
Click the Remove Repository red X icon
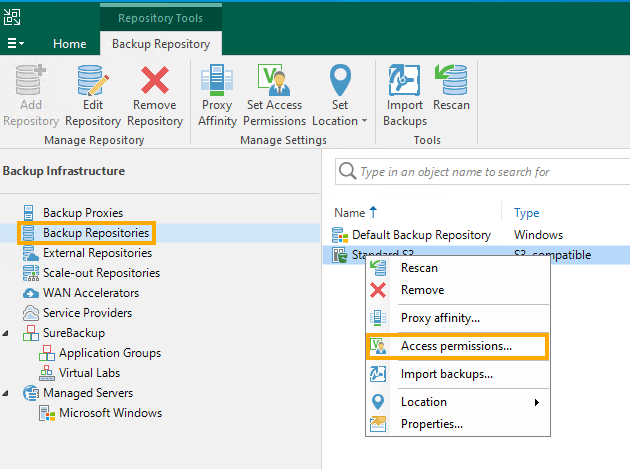click(155, 80)
